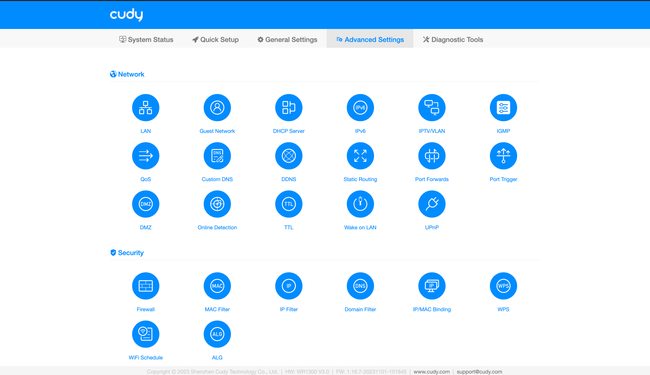The height and width of the screenshot is (375, 650).
Task: Open the DMZ settings icon
Action: [x=146, y=204]
